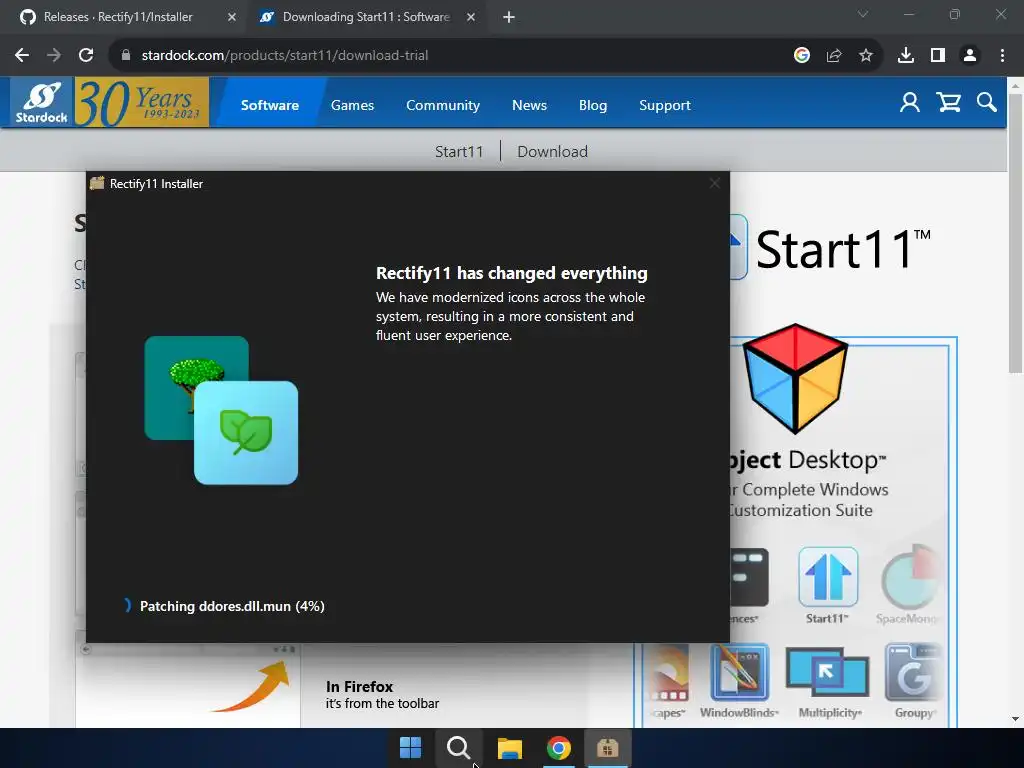Open the Community menu

(443, 105)
